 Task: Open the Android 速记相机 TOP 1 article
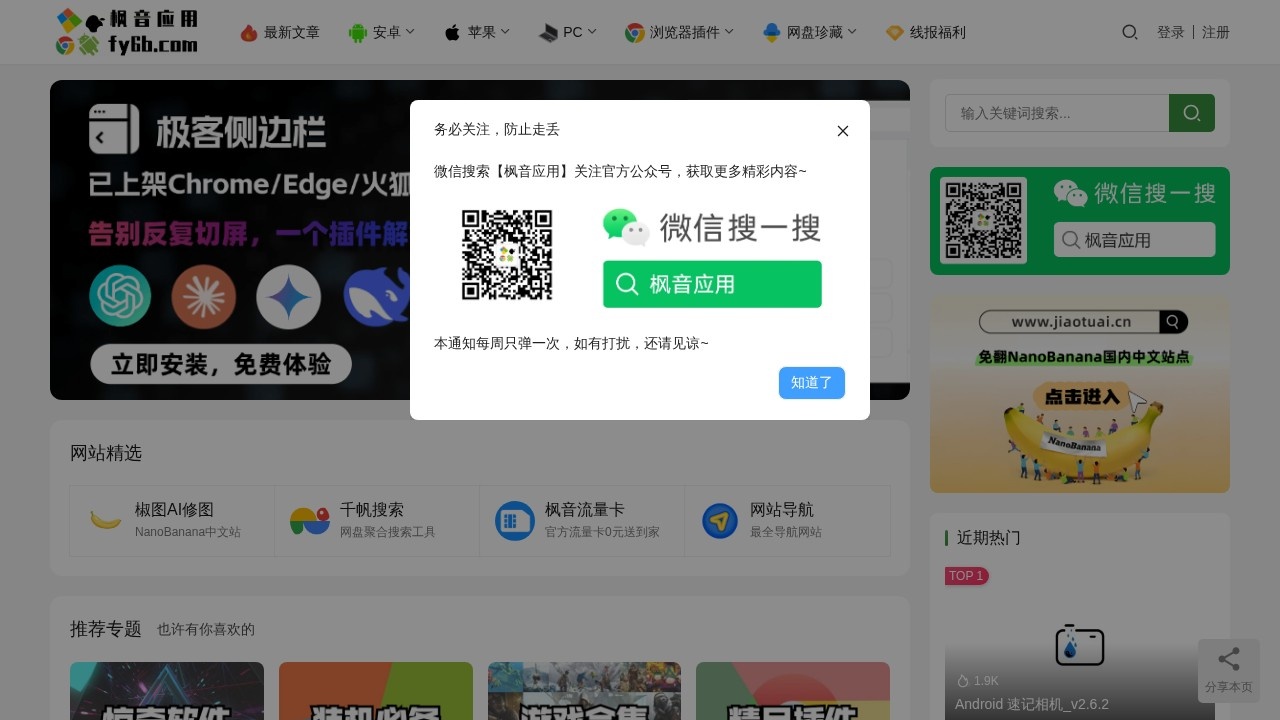1032,704
